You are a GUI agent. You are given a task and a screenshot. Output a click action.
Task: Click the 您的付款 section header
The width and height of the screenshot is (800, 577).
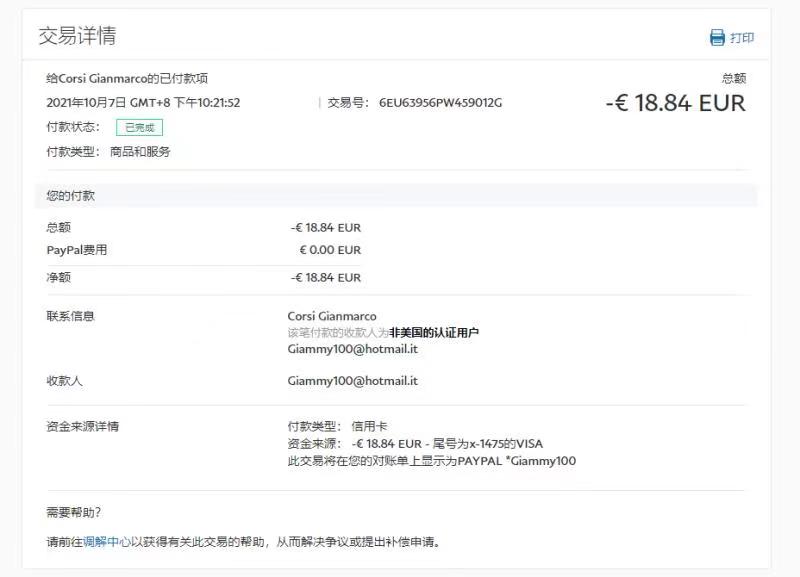71,196
